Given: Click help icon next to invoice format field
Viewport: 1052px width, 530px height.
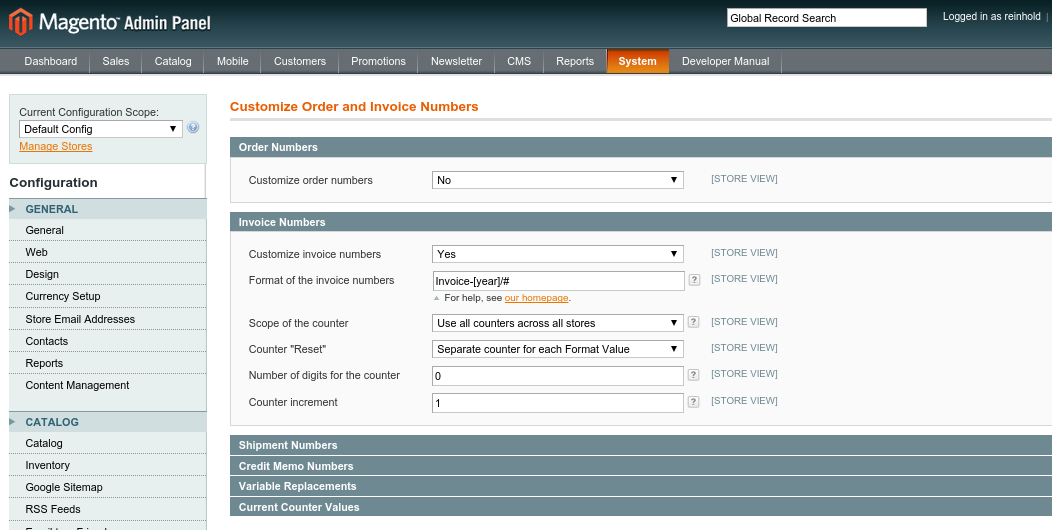Looking at the screenshot, I should [694, 280].
